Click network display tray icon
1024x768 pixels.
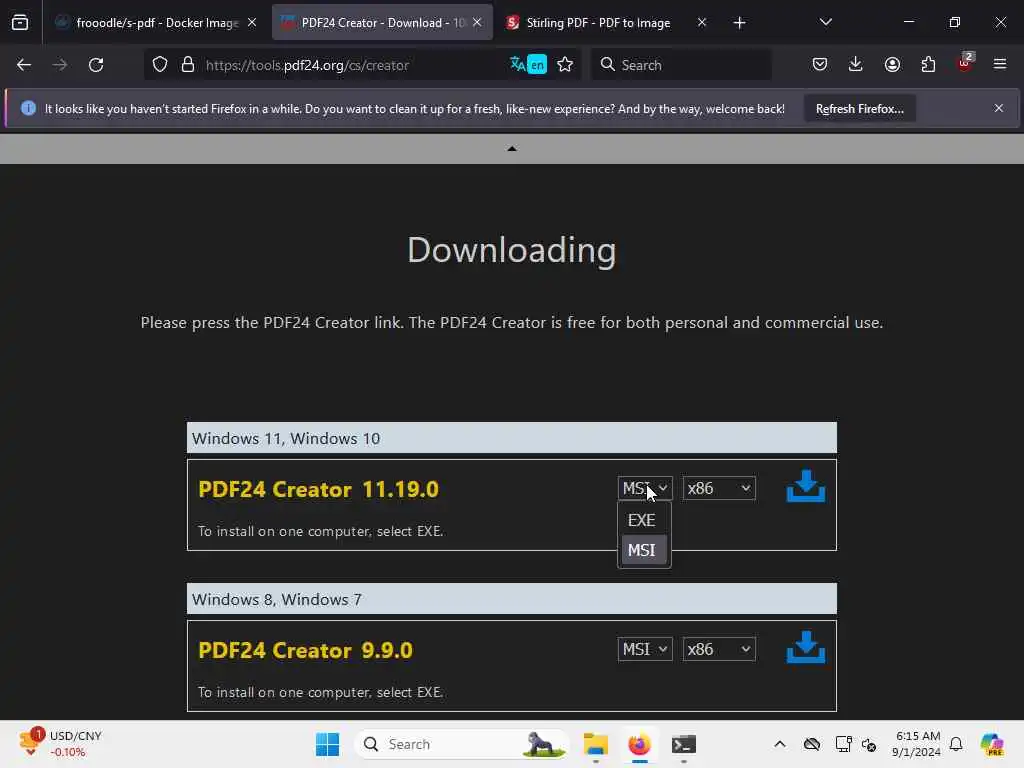(x=843, y=744)
